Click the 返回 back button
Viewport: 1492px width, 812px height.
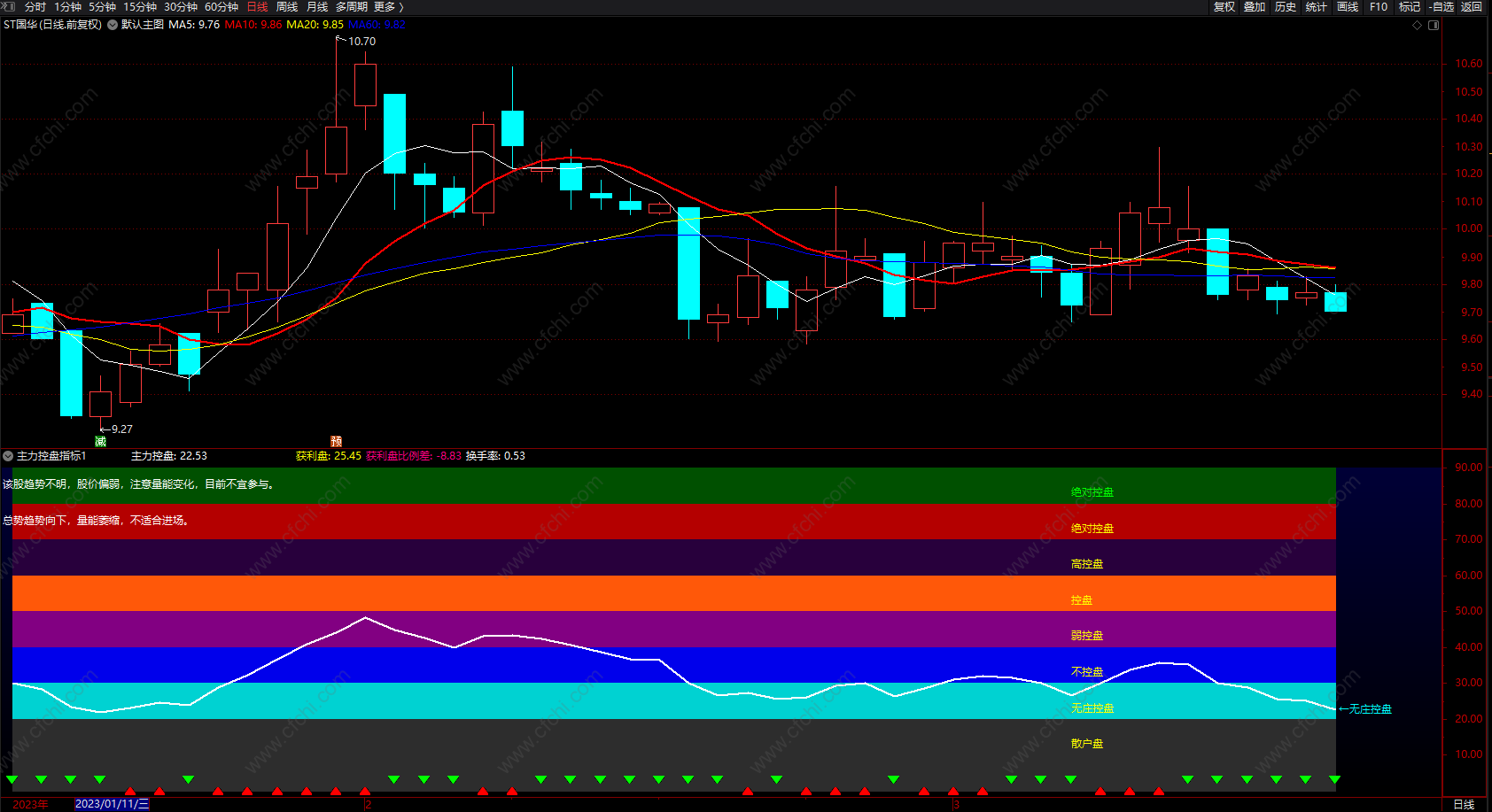[1472, 7]
